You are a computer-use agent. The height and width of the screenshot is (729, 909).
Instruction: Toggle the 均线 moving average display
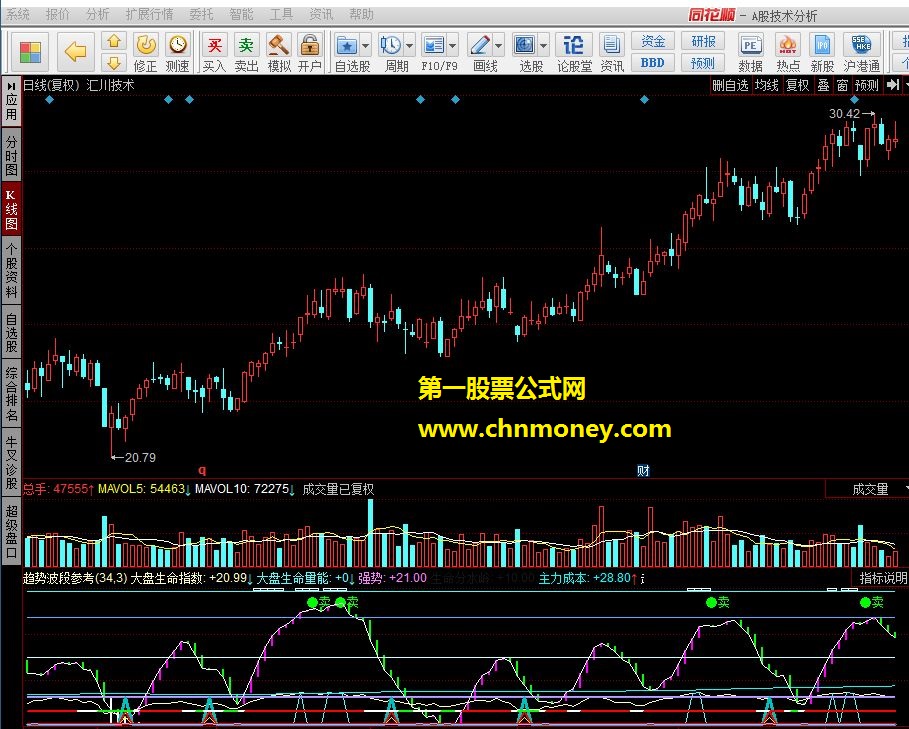pos(767,85)
